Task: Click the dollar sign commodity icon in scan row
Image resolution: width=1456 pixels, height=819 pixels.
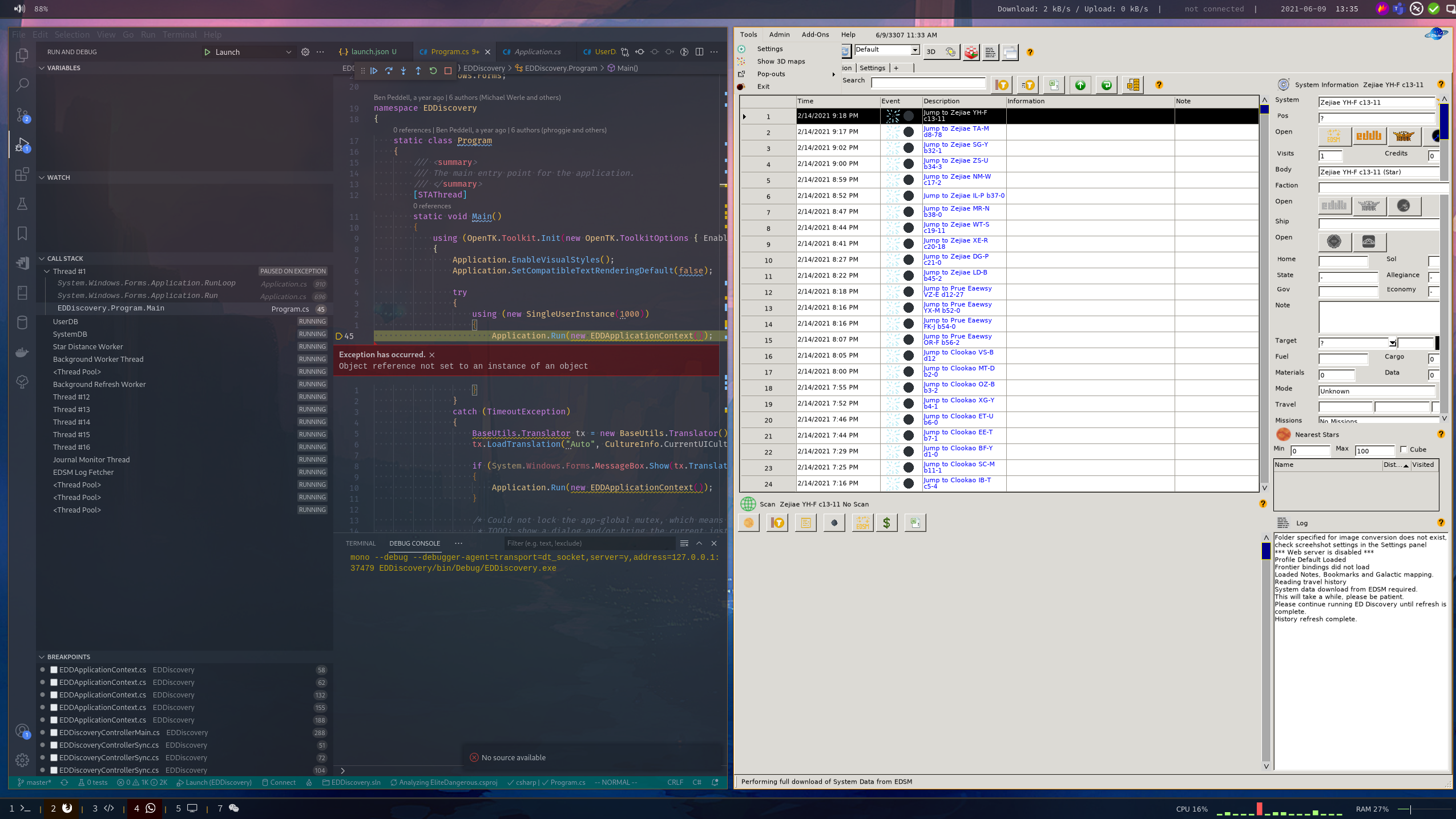Action: [x=886, y=522]
